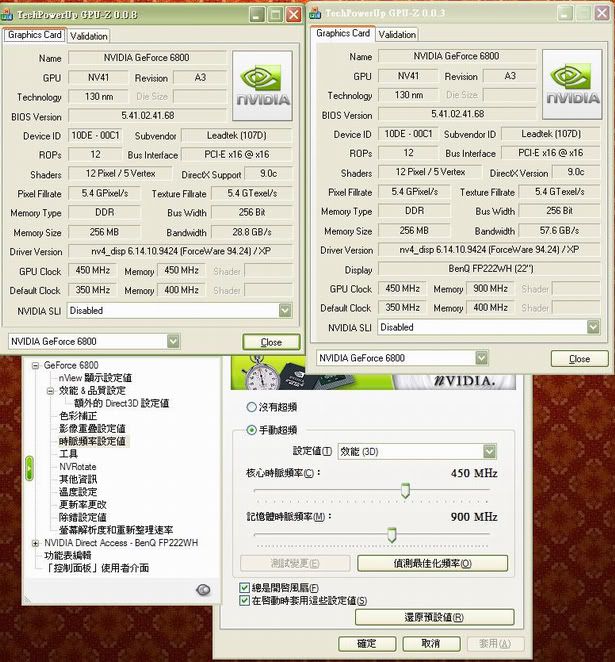Image resolution: width=615 pixels, height=662 pixels.
Task: Click 確定 button
Action: (367, 643)
